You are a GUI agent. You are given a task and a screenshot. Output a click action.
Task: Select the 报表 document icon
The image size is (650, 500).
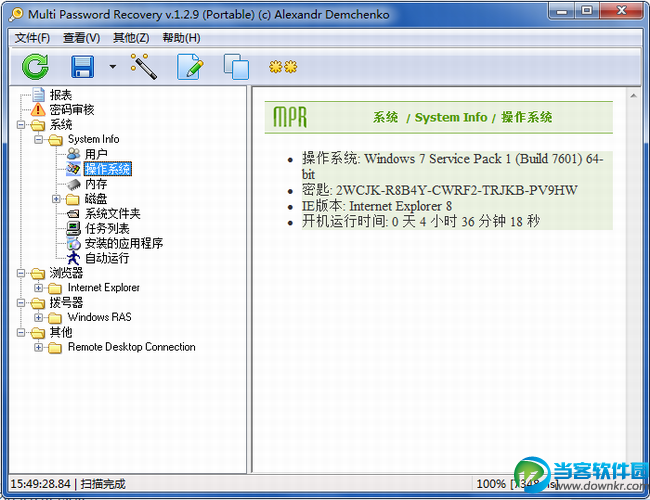pyautogui.click(x=38, y=95)
